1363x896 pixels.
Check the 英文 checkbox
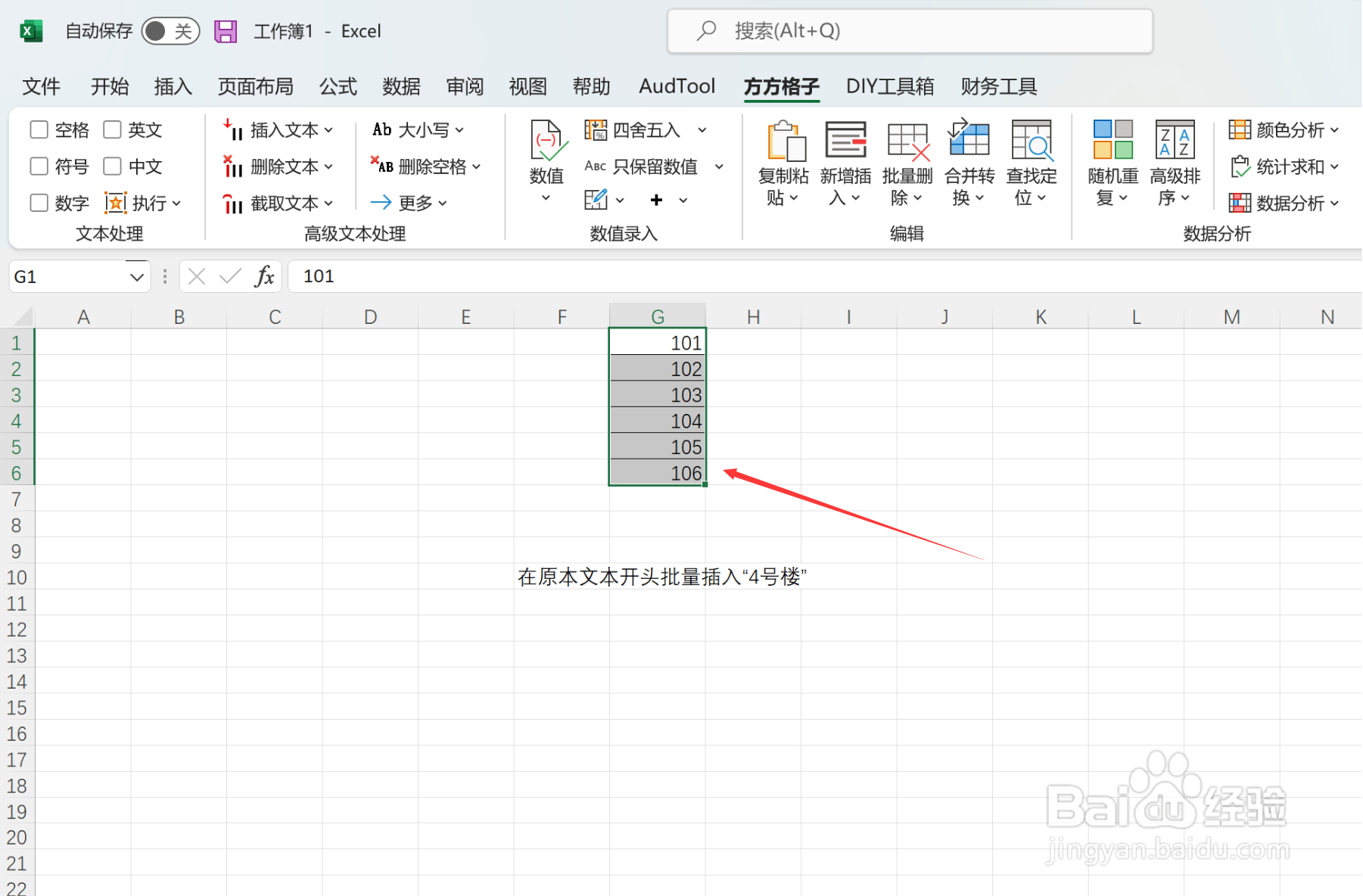pyautogui.click(x=113, y=129)
